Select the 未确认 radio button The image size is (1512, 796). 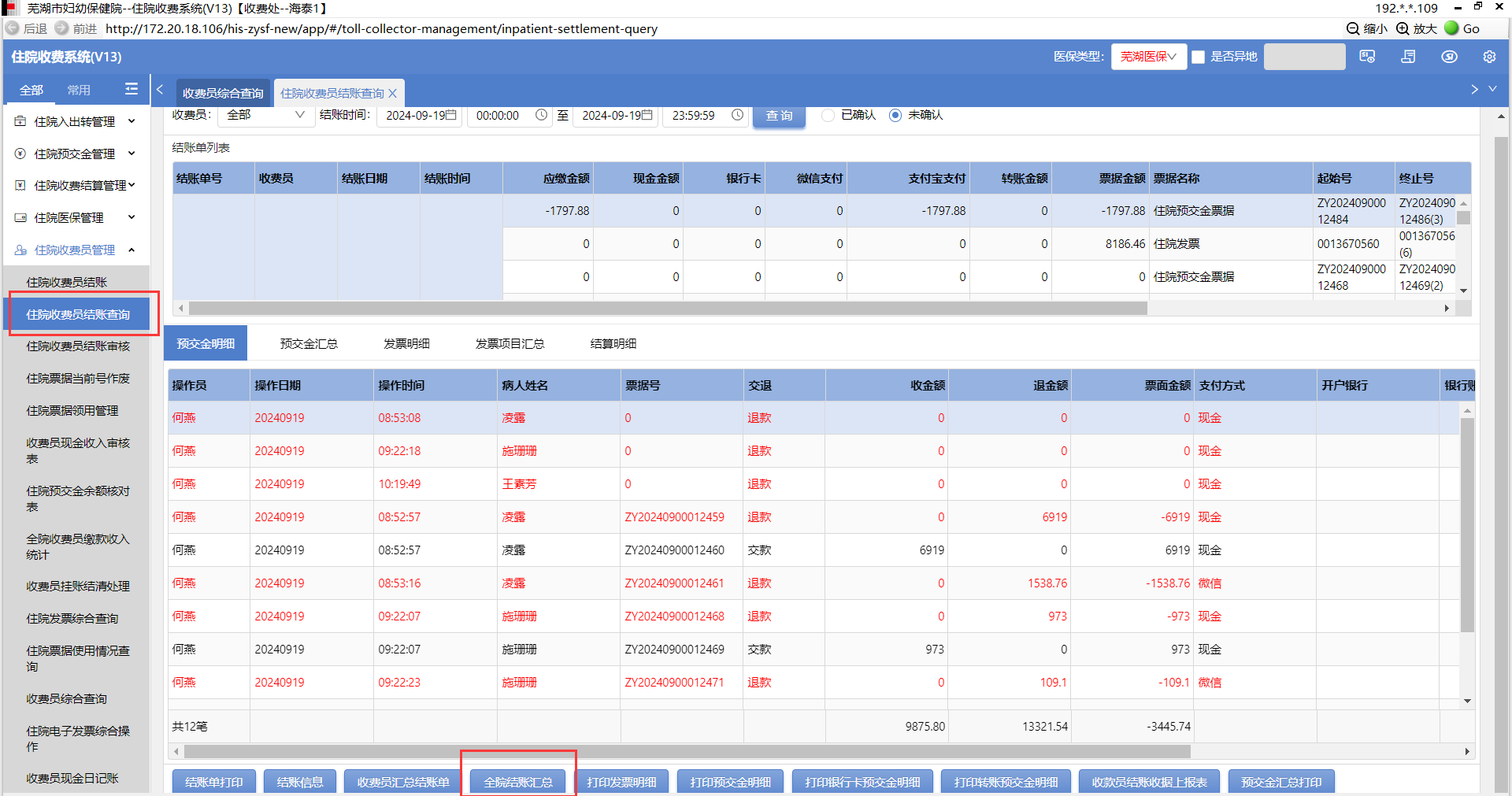895,115
